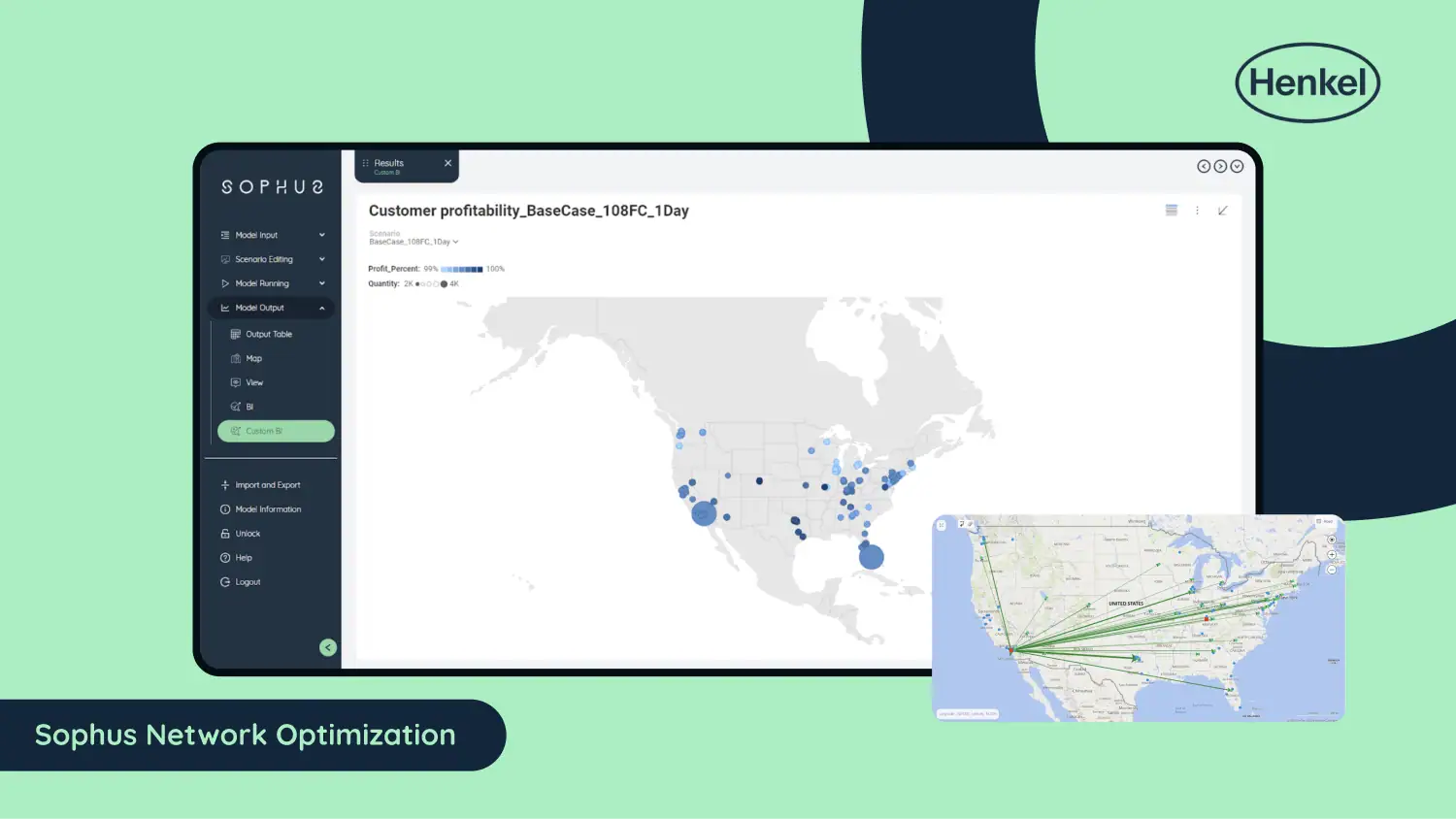Toggle fullscreen on the route map
This screenshot has height=819, width=1456.
pyautogui.click(x=941, y=525)
